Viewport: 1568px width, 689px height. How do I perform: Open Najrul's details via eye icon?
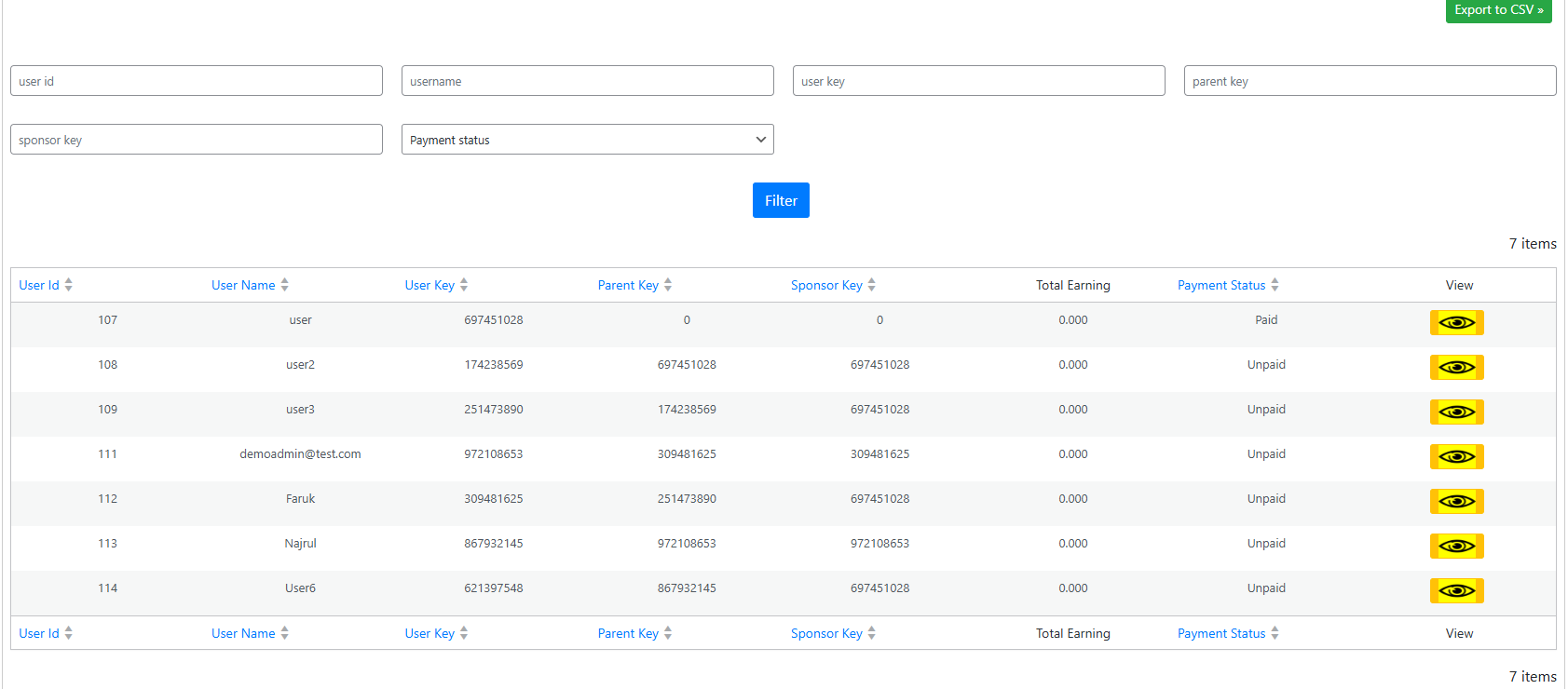[1456, 546]
